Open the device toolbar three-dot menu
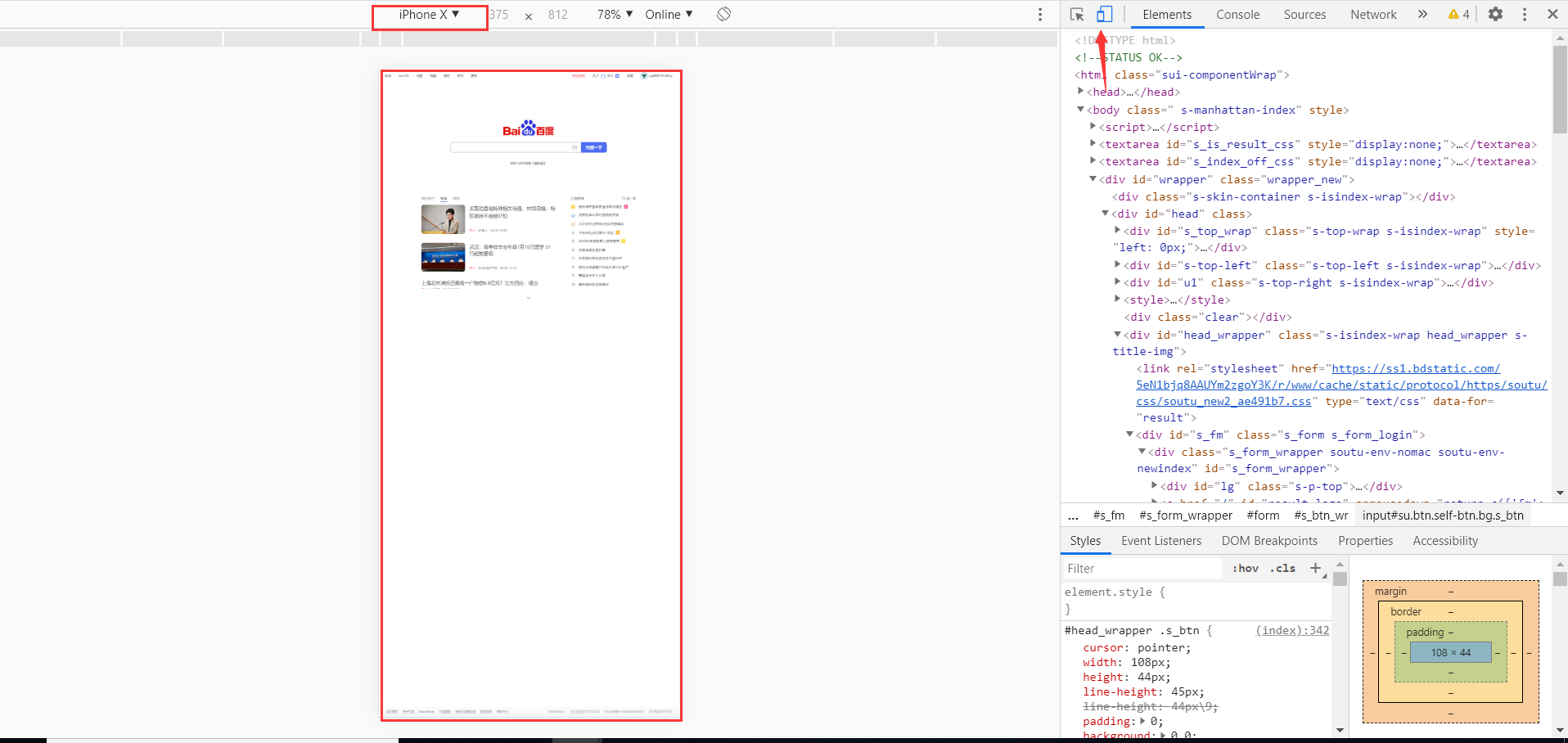The image size is (1568, 743). tap(1040, 15)
